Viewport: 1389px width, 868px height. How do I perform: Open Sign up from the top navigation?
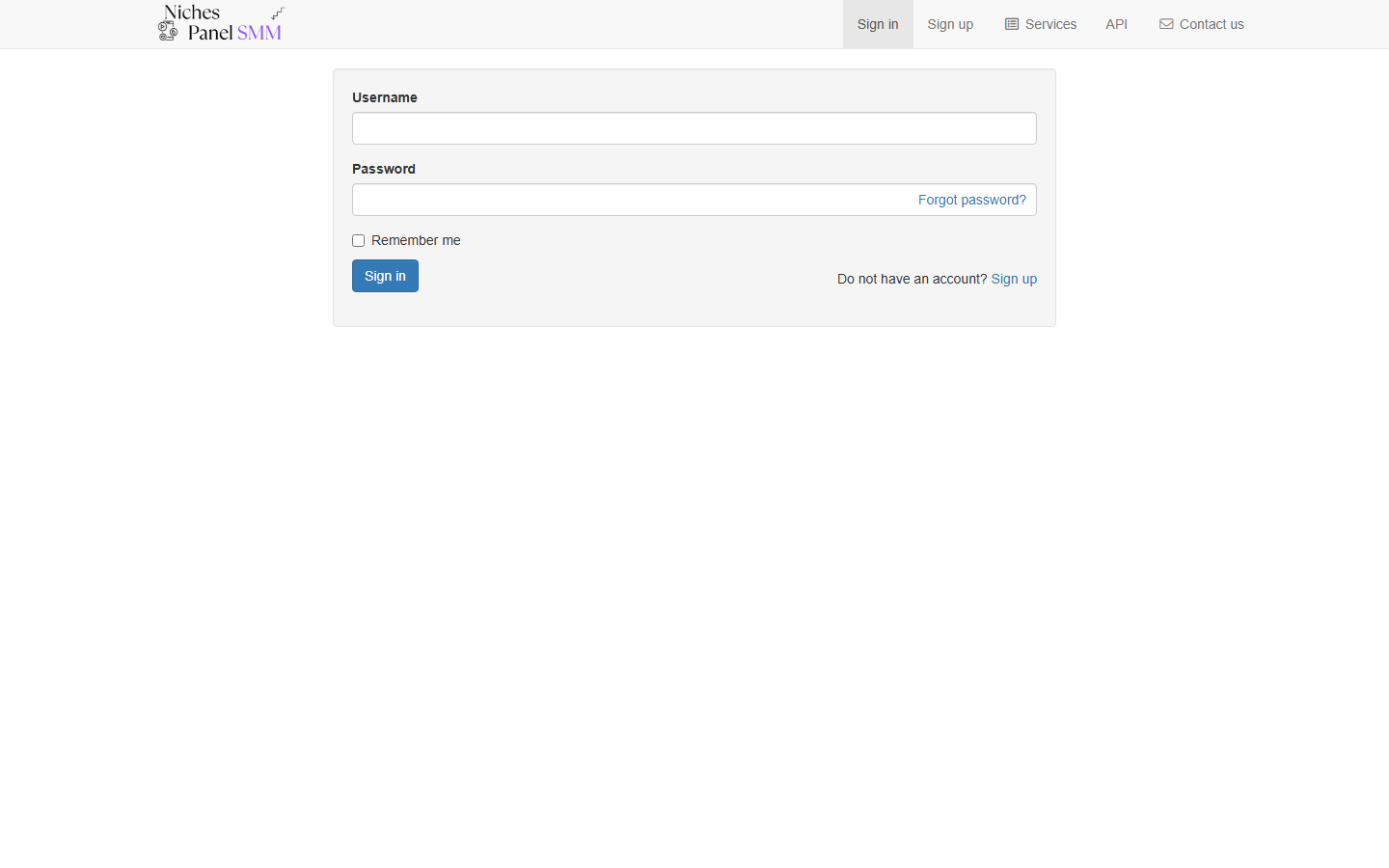[949, 24]
